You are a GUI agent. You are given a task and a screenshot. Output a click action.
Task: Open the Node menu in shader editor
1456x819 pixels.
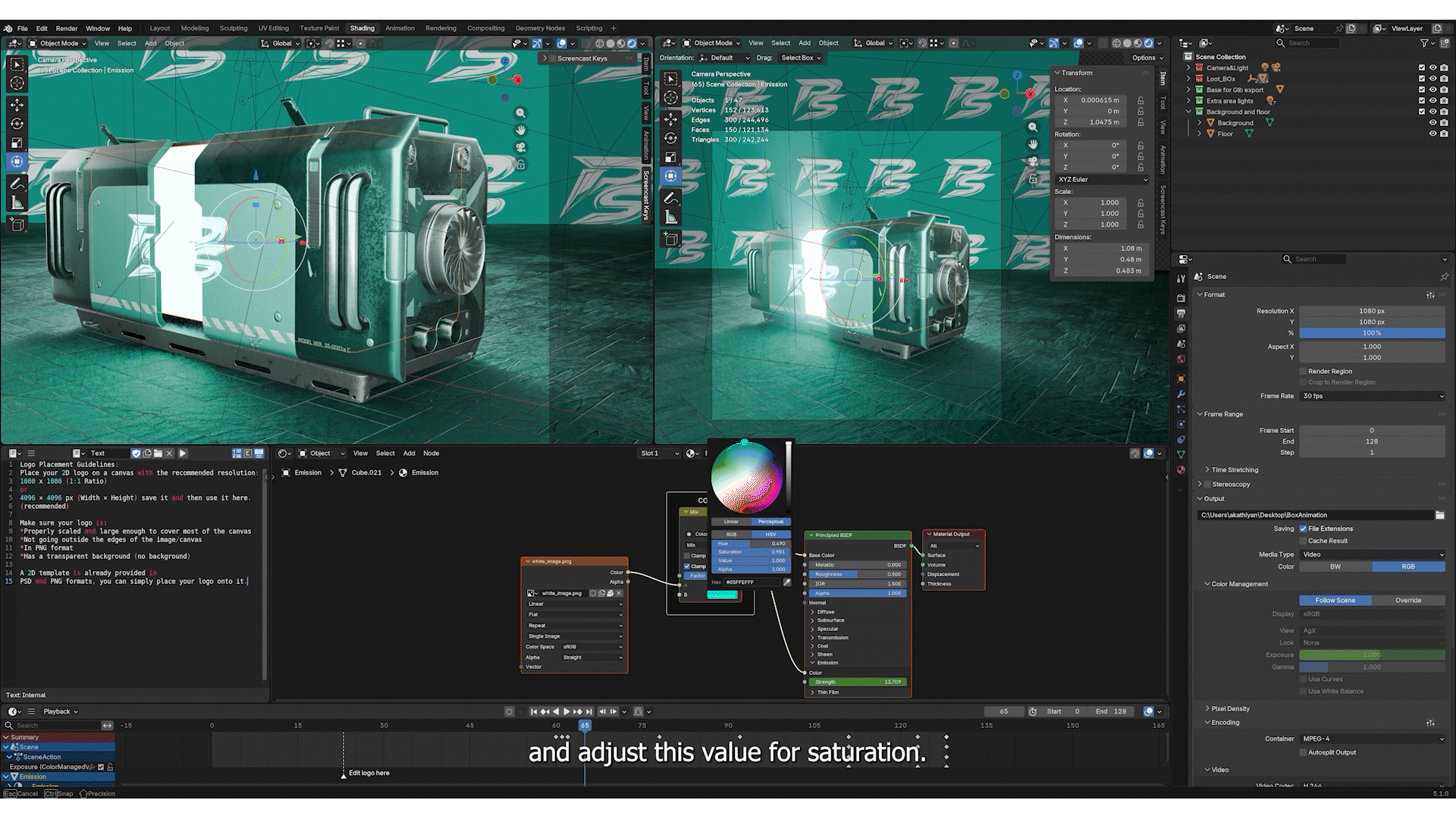pos(431,453)
